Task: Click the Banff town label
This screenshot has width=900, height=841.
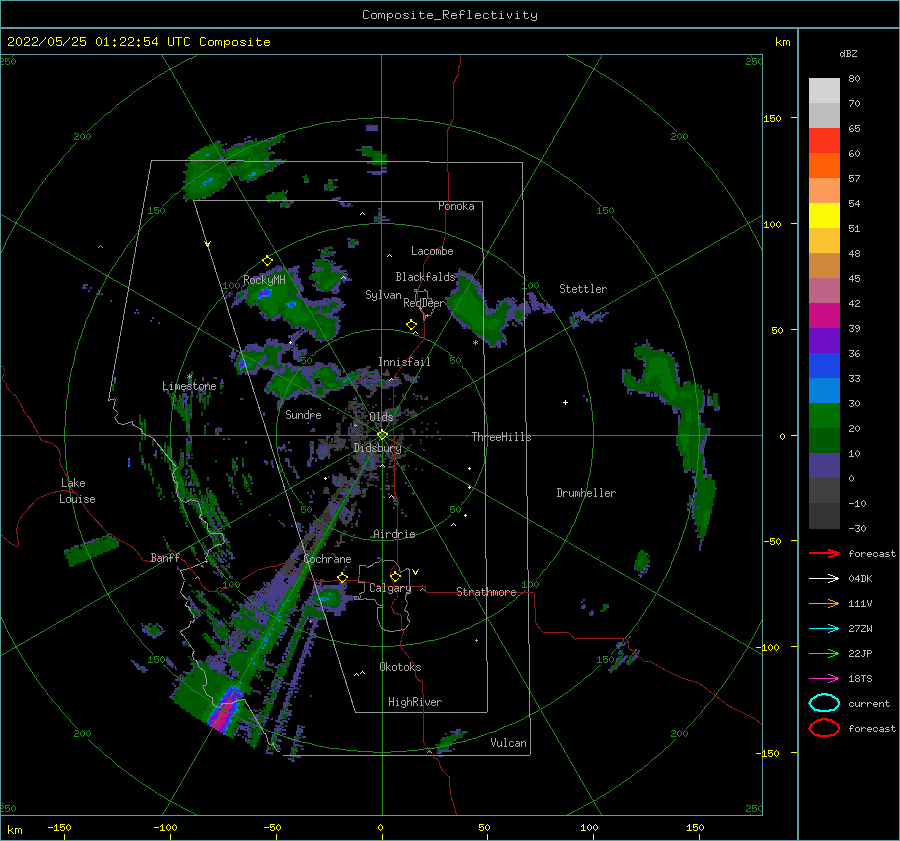Action: [165, 557]
